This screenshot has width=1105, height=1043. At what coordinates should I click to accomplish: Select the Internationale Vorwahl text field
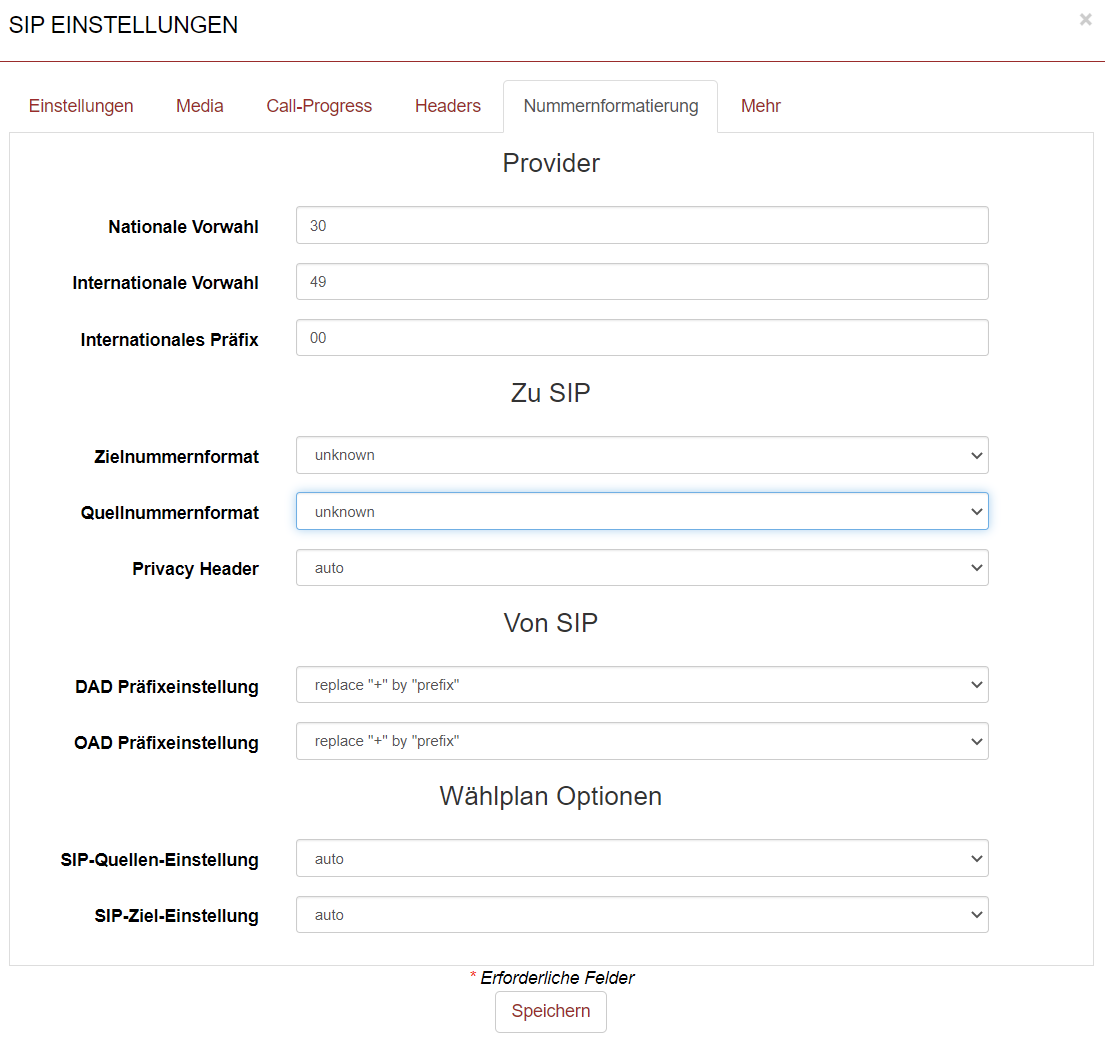(x=642, y=281)
